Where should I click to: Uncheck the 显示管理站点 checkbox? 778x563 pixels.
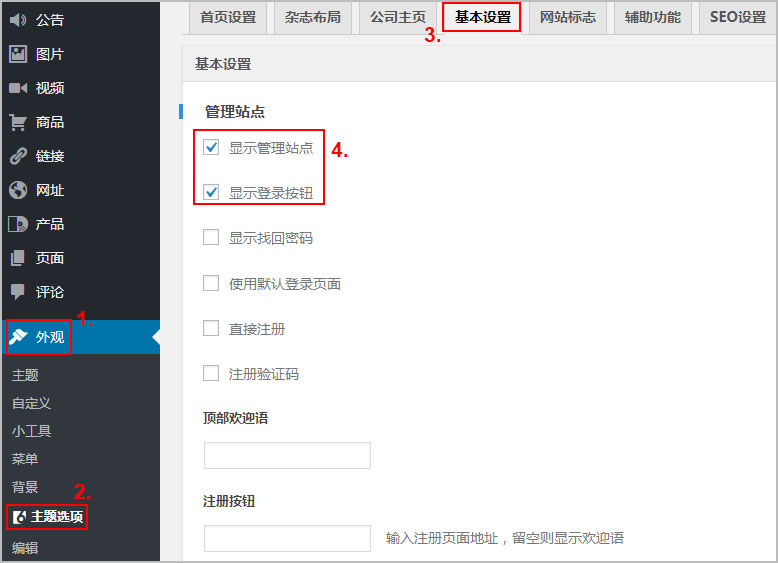pos(211,147)
